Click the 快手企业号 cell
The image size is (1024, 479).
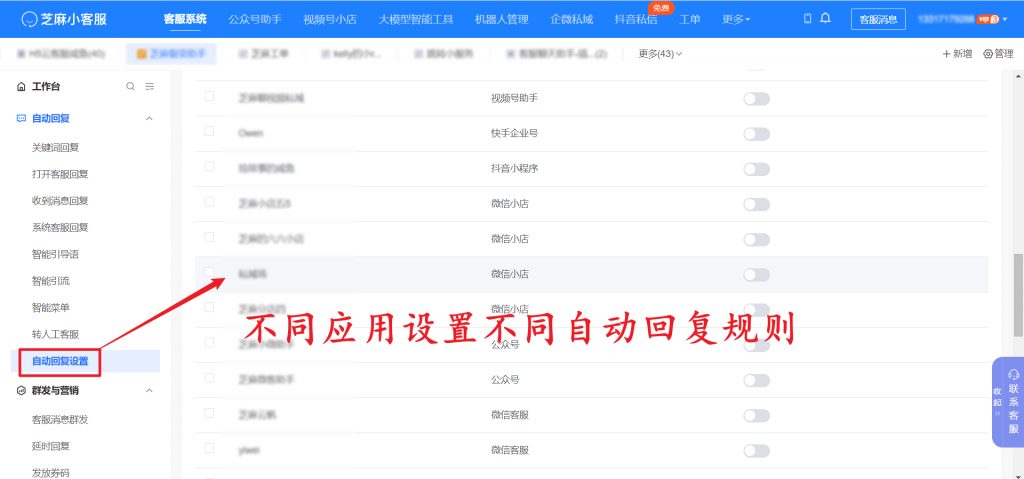[515, 133]
